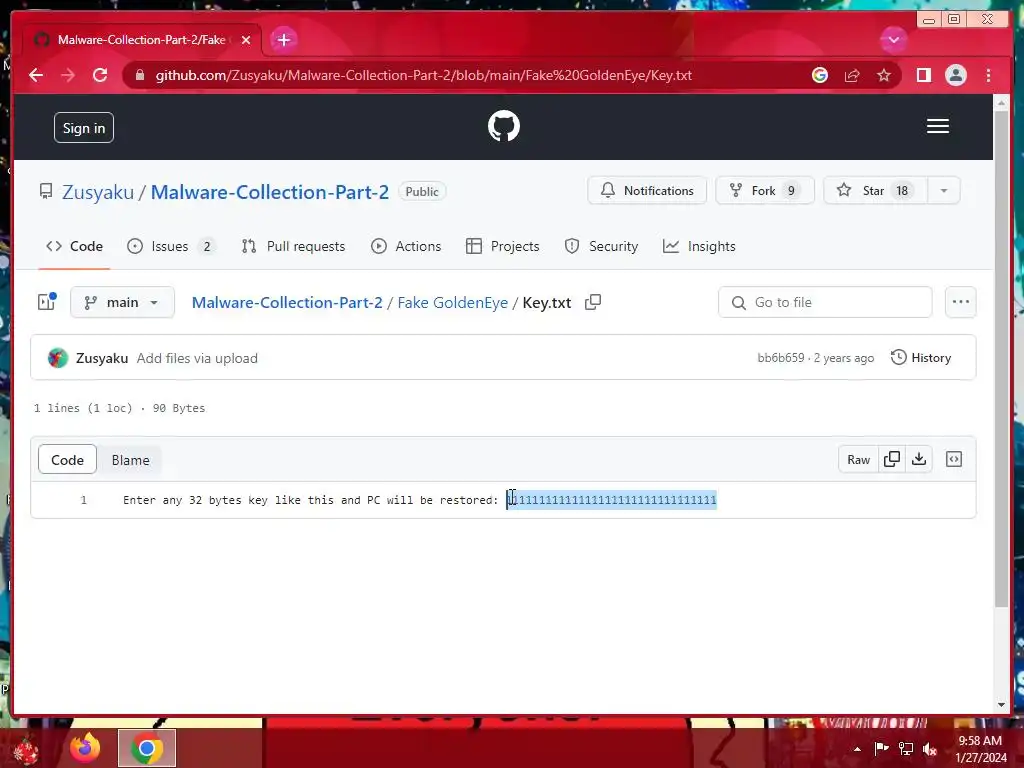Open the Actions tab

(x=406, y=246)
